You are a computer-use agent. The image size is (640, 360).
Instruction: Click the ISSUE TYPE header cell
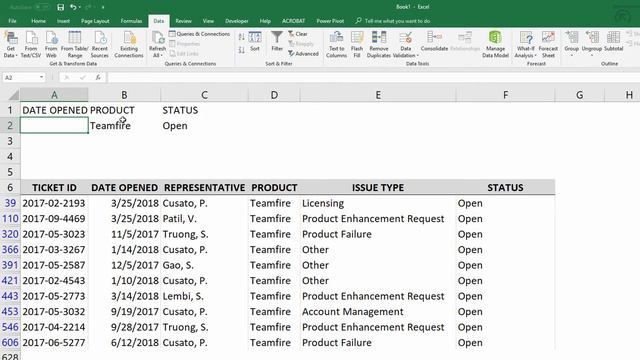pyautogui.click(x=378, y=187)
